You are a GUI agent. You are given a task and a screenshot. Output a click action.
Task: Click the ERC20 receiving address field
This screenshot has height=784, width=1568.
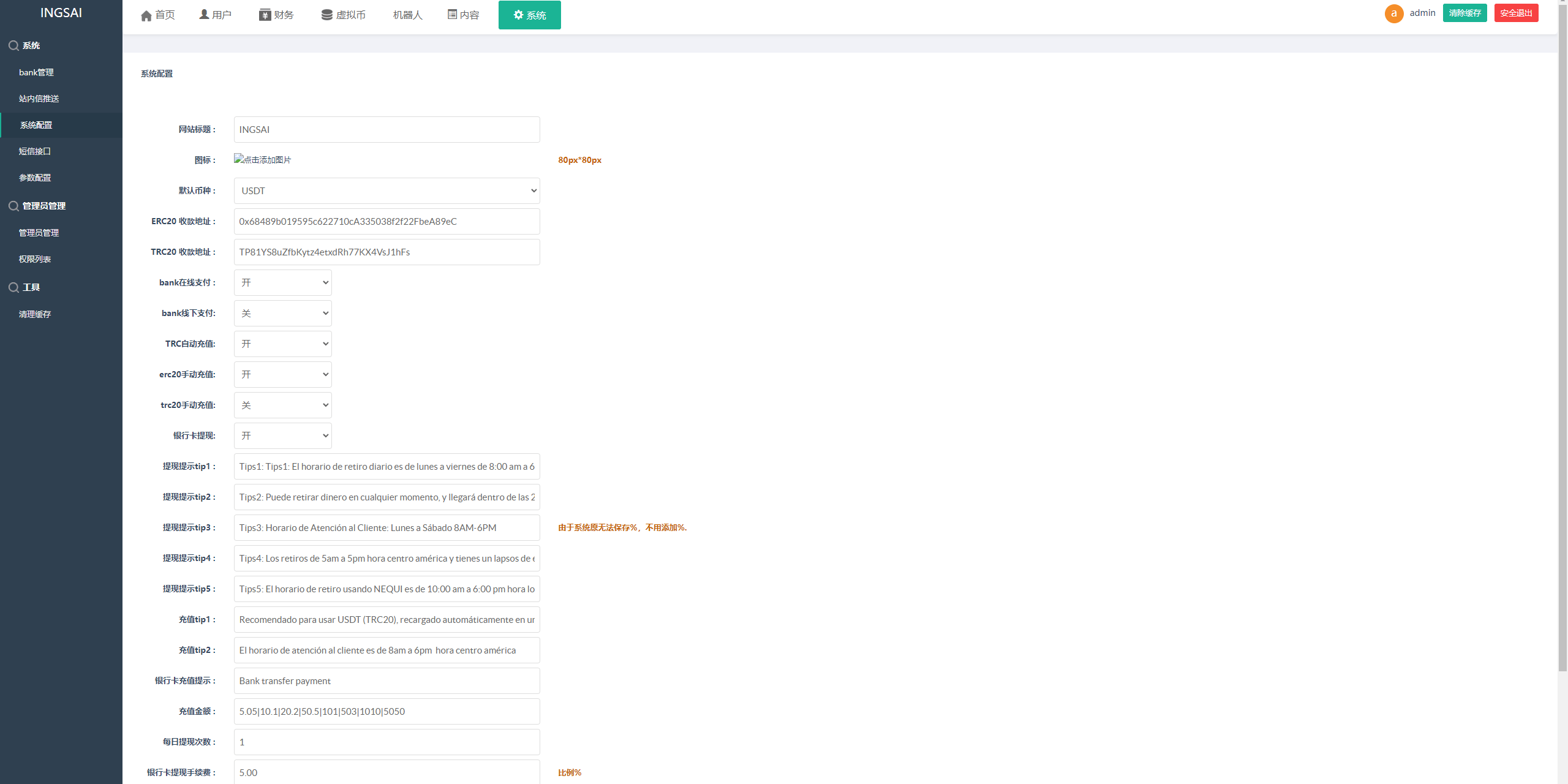click(x=386, y=221)
